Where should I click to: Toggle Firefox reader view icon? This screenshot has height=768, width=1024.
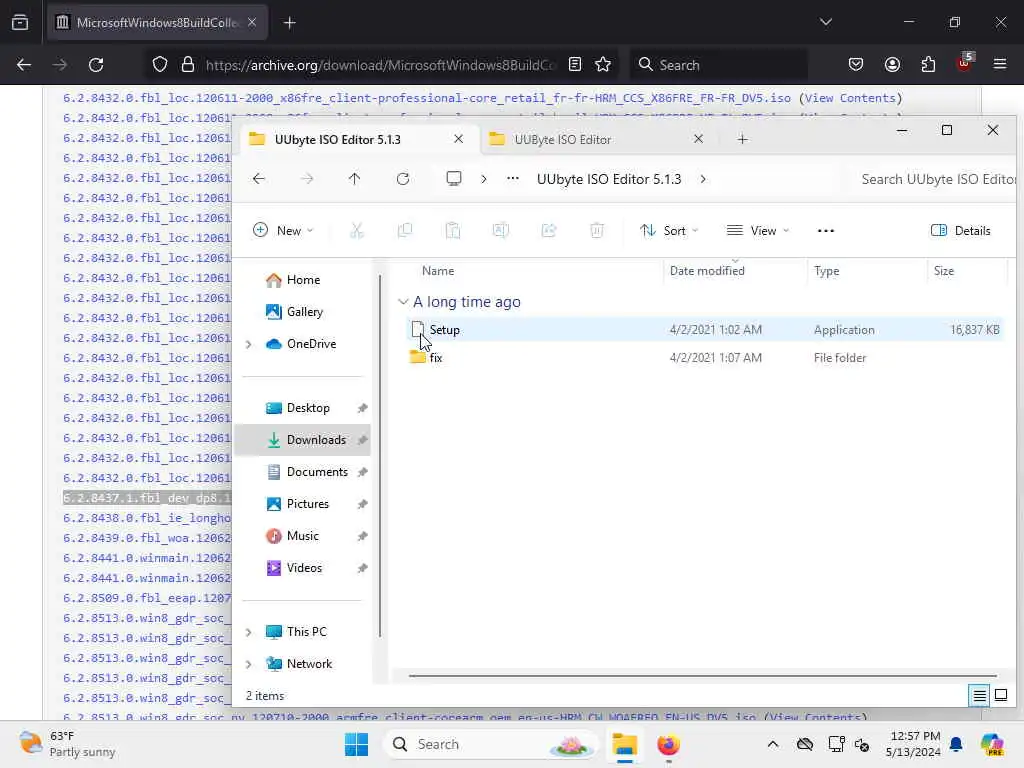click(575, 65)
